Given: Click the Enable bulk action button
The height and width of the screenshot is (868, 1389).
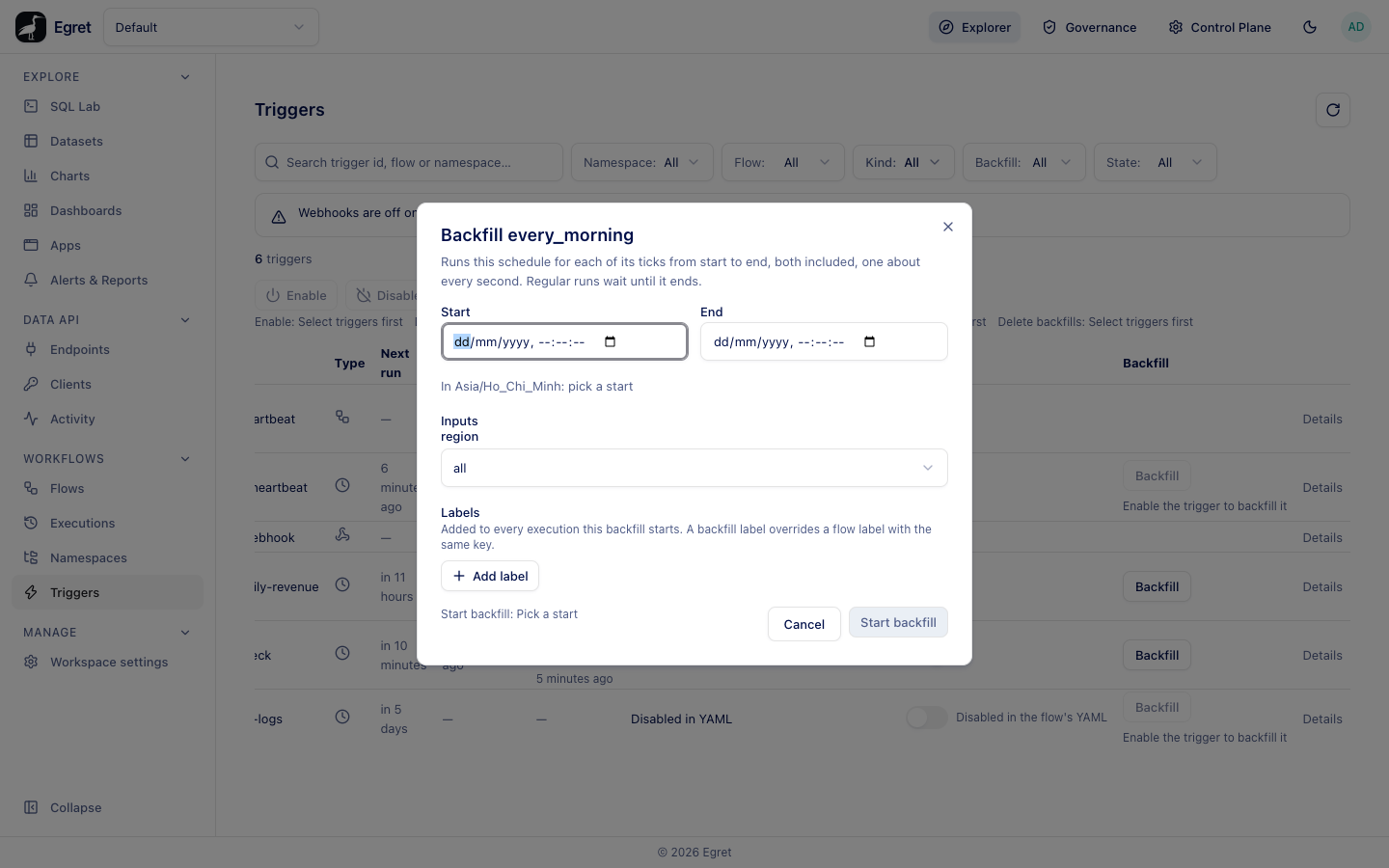Looking at the screenshot, I should [296, 295].
